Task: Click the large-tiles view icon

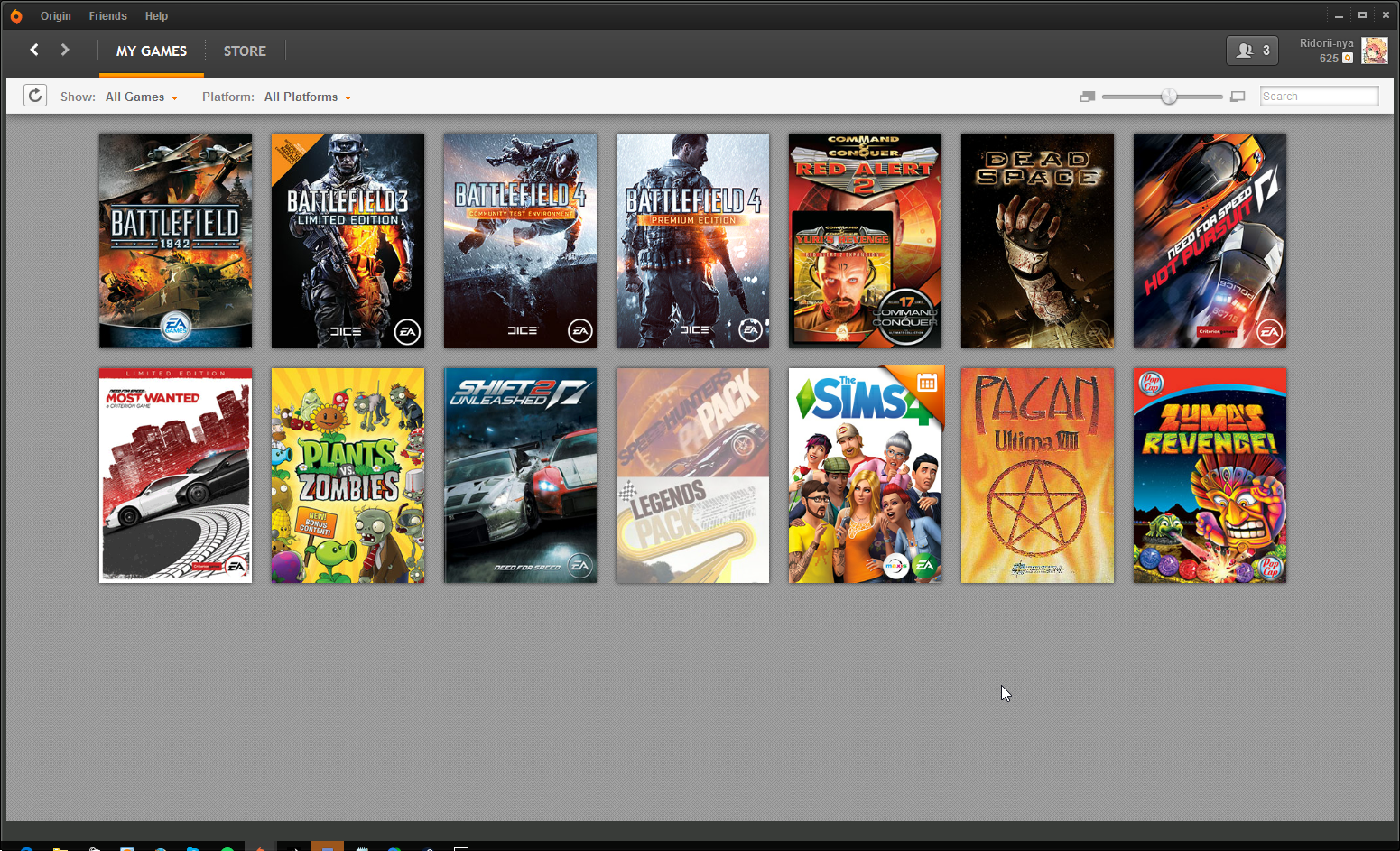Action: pos(1238,97)
